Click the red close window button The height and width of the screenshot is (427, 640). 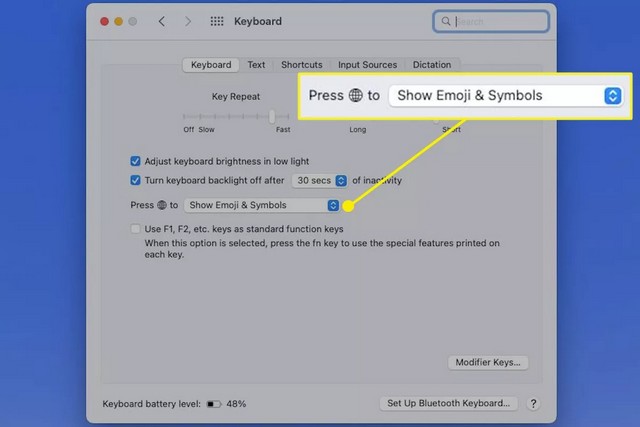coord(103,21)
